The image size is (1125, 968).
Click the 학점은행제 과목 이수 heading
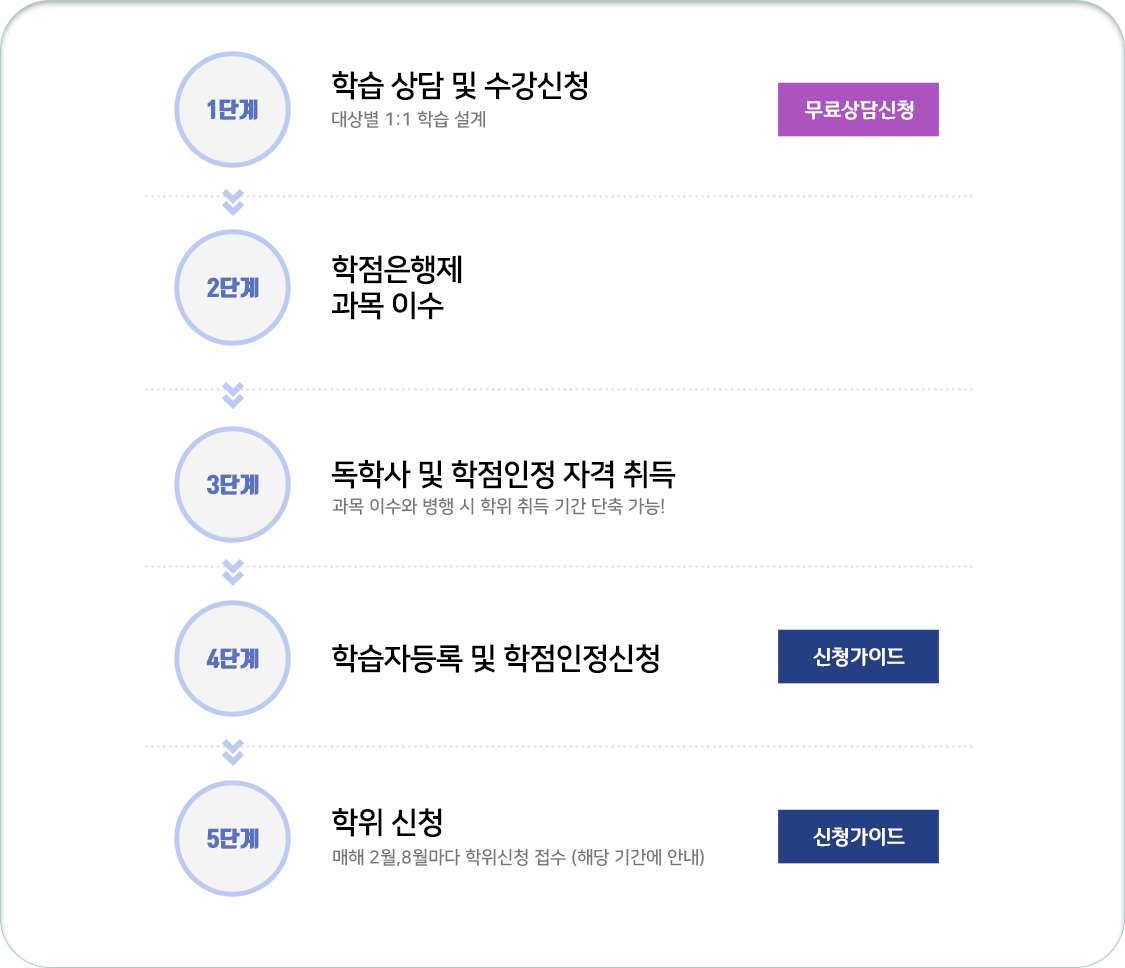397,287
